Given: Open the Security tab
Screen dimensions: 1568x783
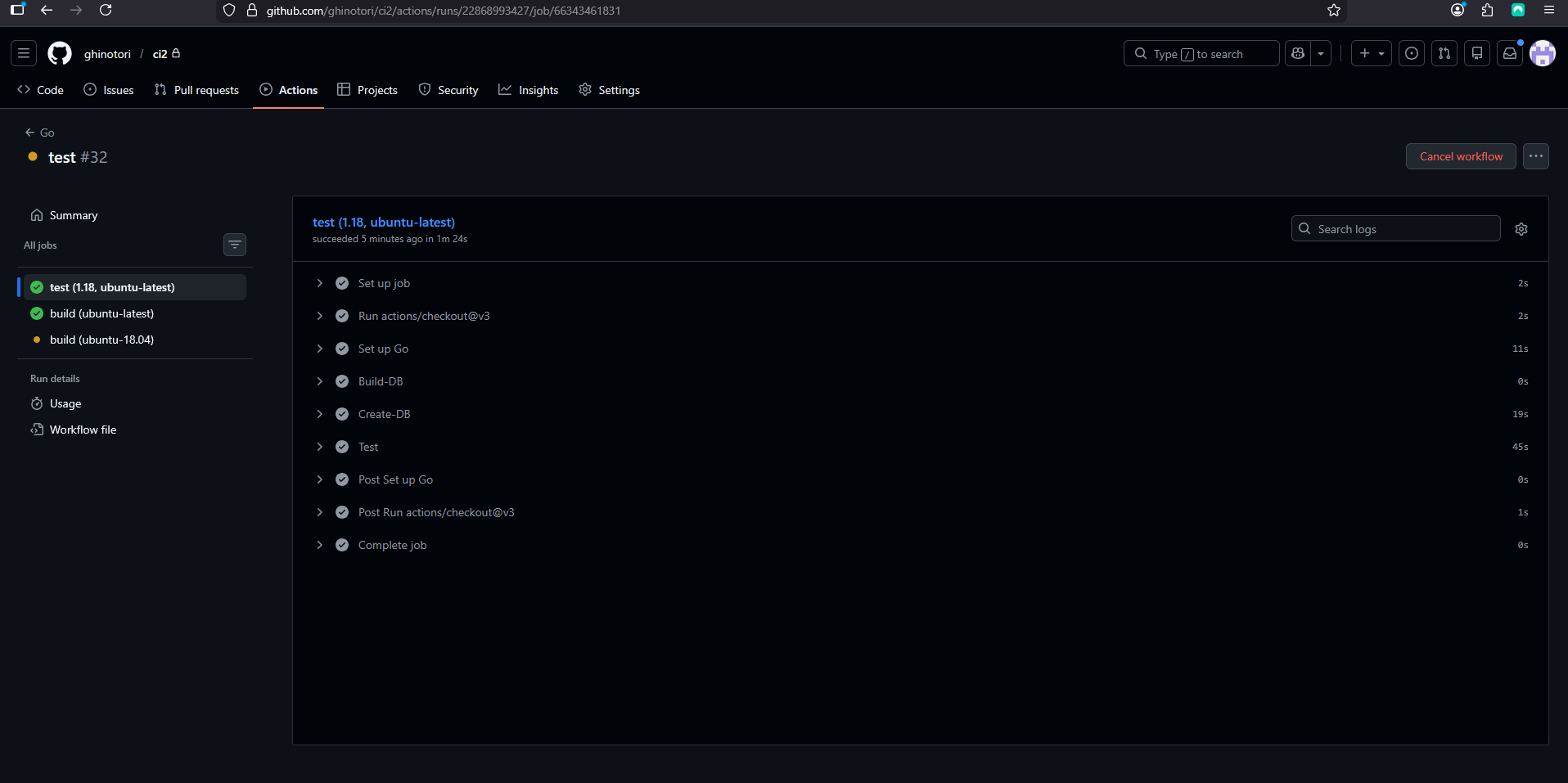Looking at the screenshot, I should [x=448, y=90].
